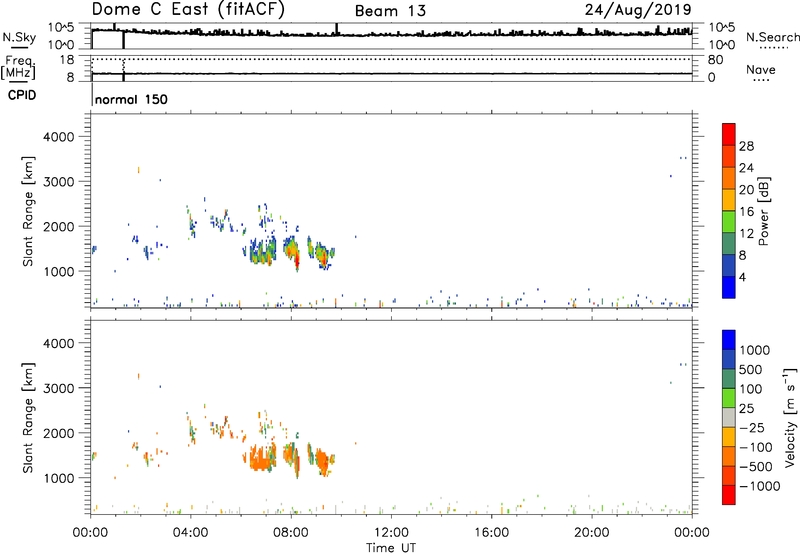Image resolution: width=800 pixels, height=554 pixels.
Task: Click the "18" frequency tick label
Action: (x=67, y=60)
